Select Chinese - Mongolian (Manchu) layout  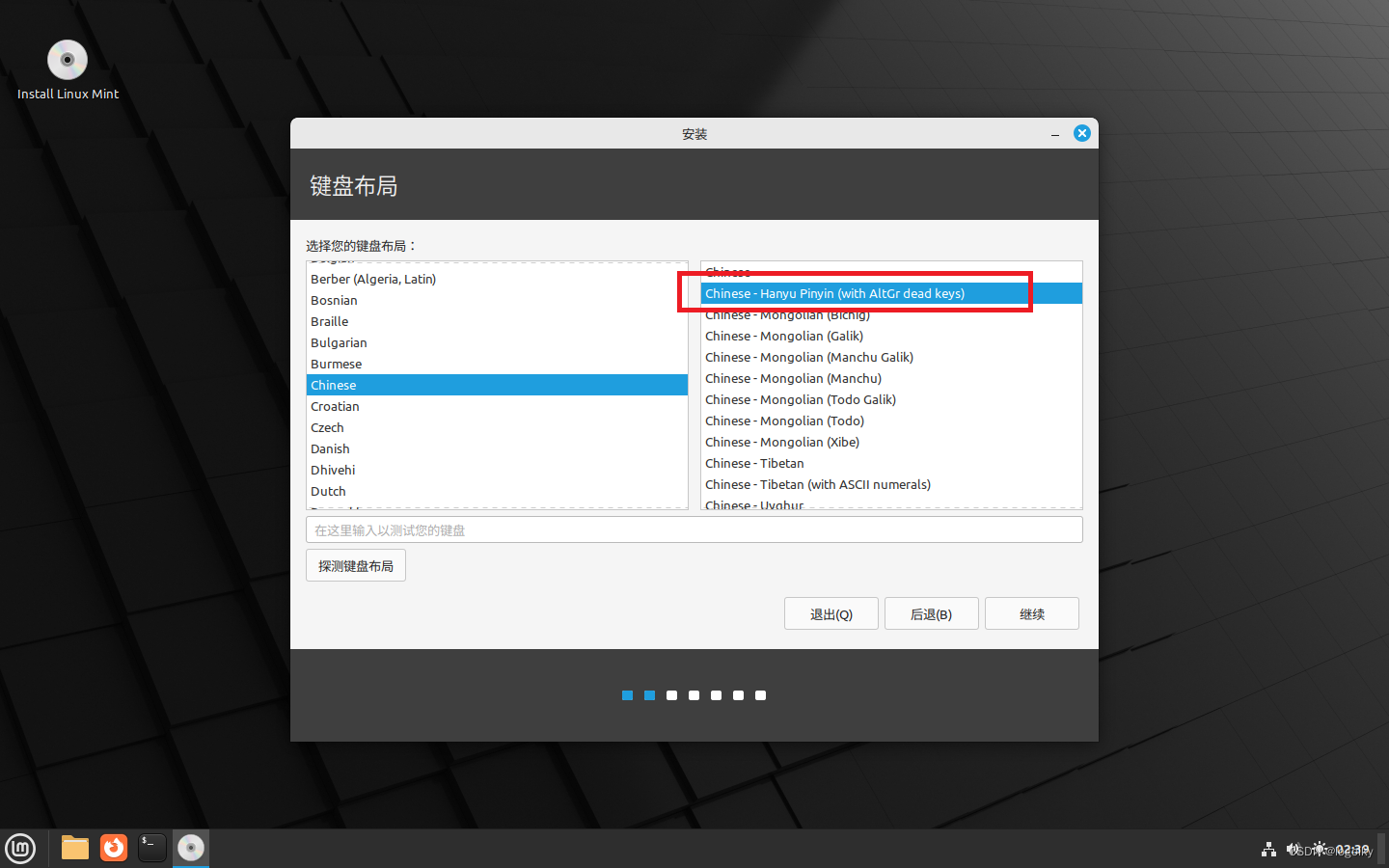click(x=792, y=378)
